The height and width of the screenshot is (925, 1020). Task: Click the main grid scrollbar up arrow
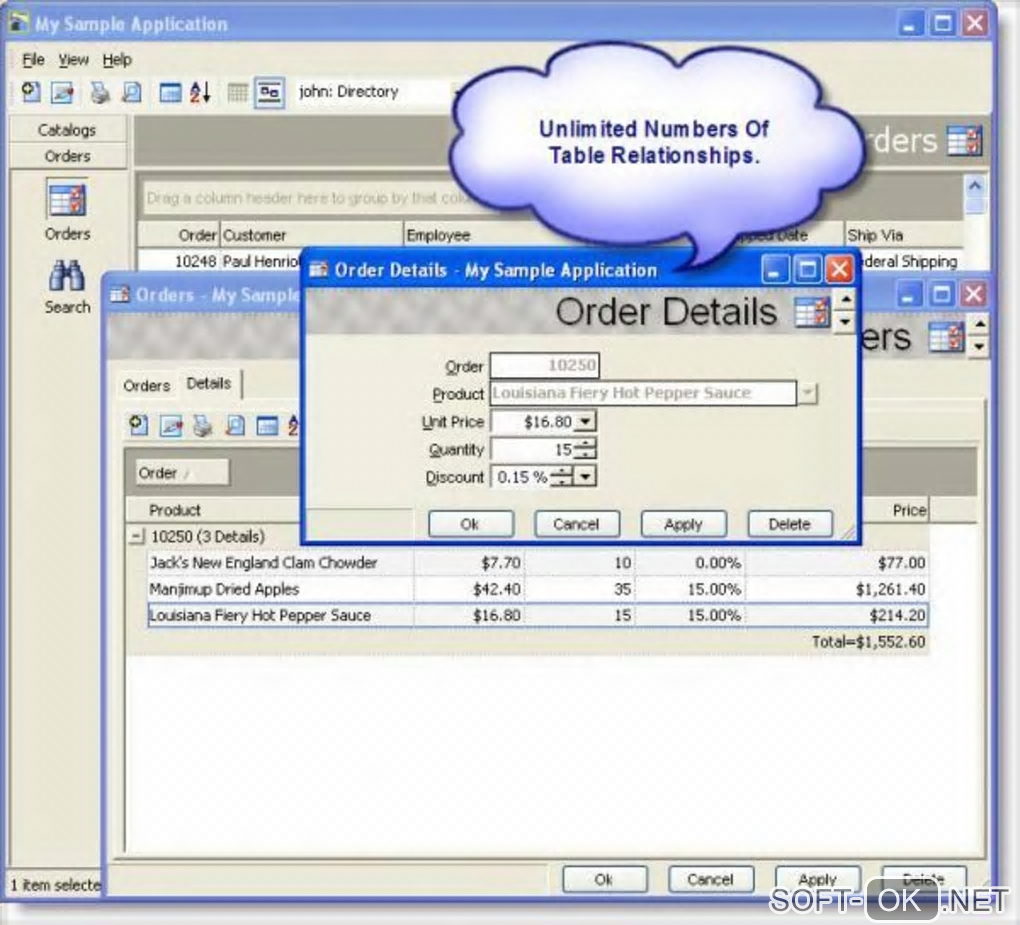coord(974,187)
